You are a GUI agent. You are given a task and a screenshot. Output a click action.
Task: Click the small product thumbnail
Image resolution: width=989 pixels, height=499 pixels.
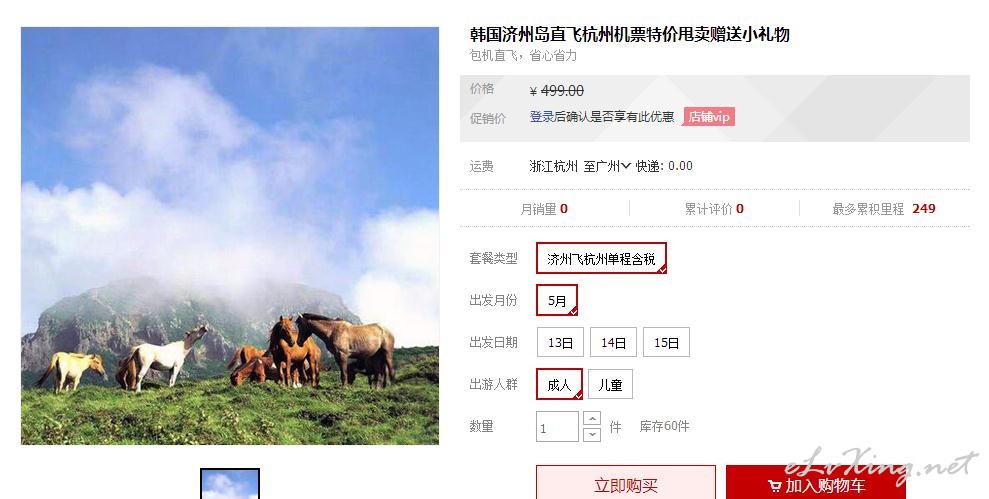[x=230, y=484]
